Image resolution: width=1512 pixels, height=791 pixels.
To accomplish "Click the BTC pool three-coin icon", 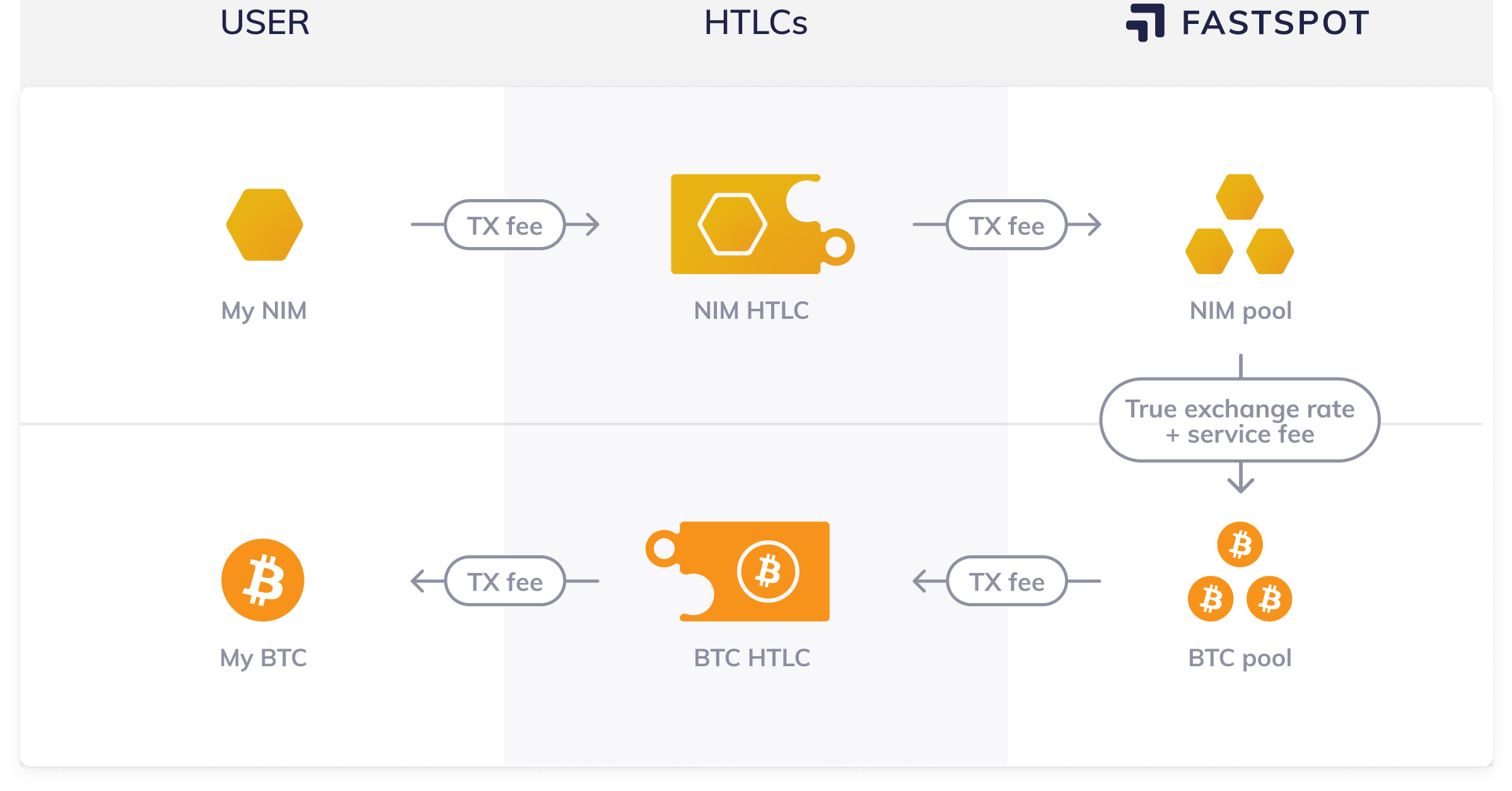I will click(1240, 572).
